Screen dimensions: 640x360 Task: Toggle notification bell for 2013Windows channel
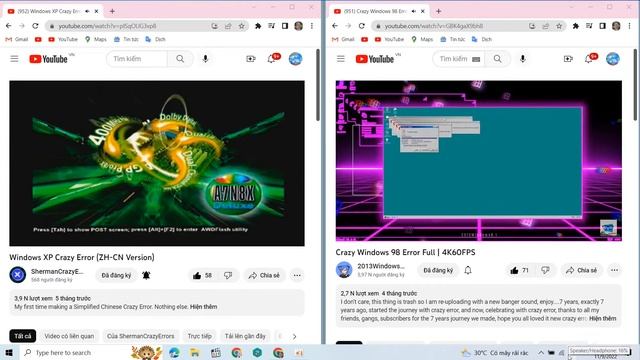click(468, 270)
